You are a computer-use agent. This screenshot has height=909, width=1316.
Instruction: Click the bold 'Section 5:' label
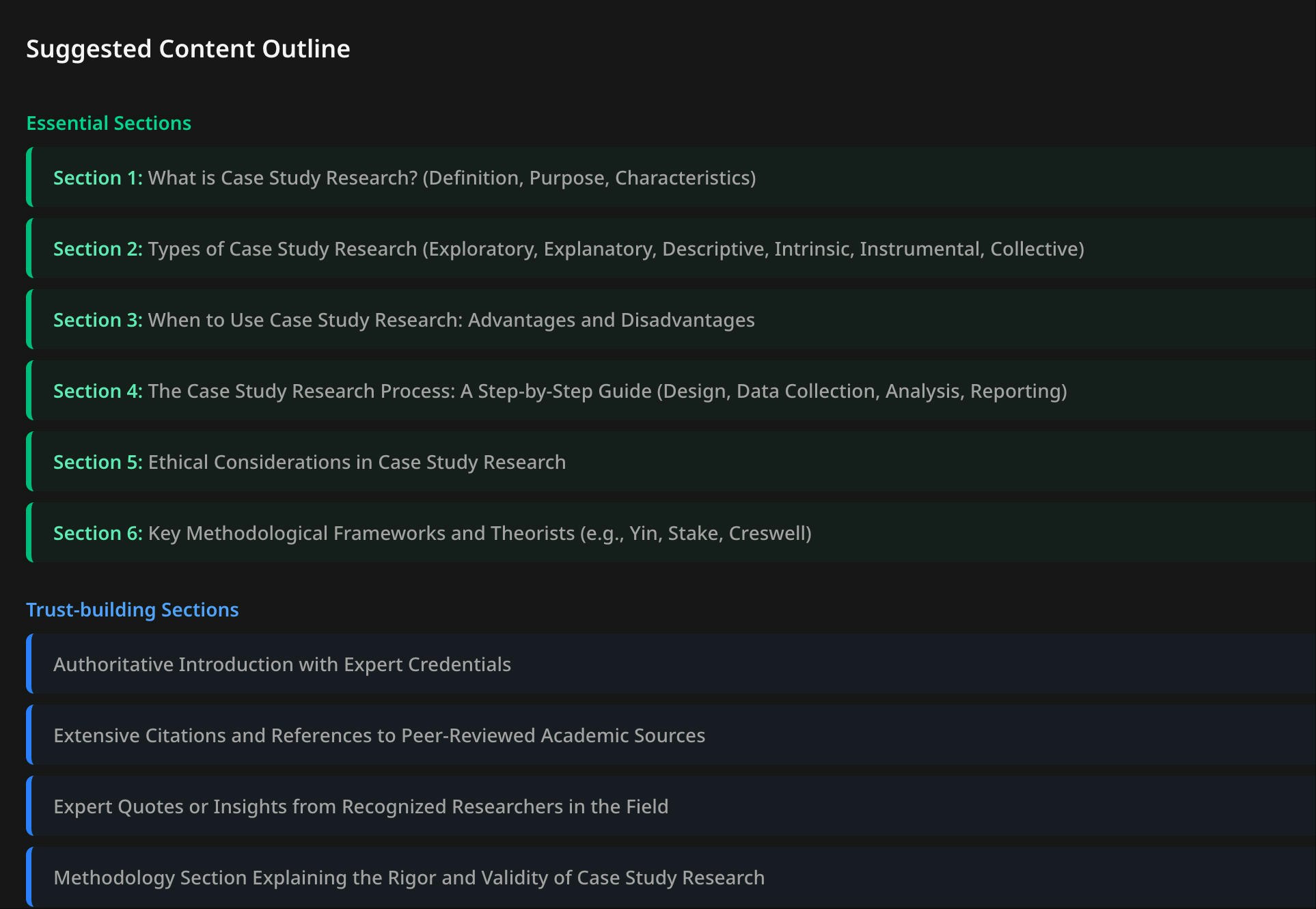pyautogui.click(x=98, y=462)
